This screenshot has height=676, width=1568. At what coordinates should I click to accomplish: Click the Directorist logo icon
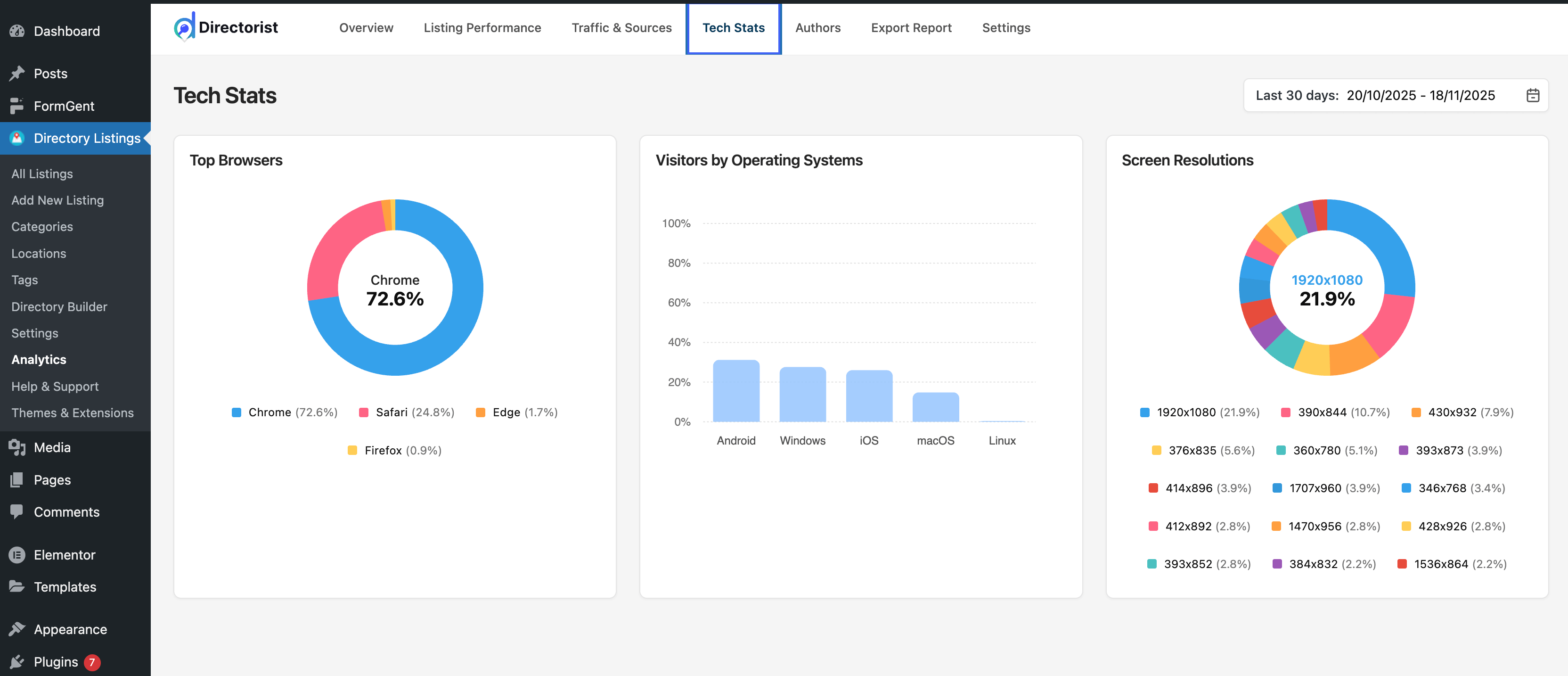tap(184, 27)
